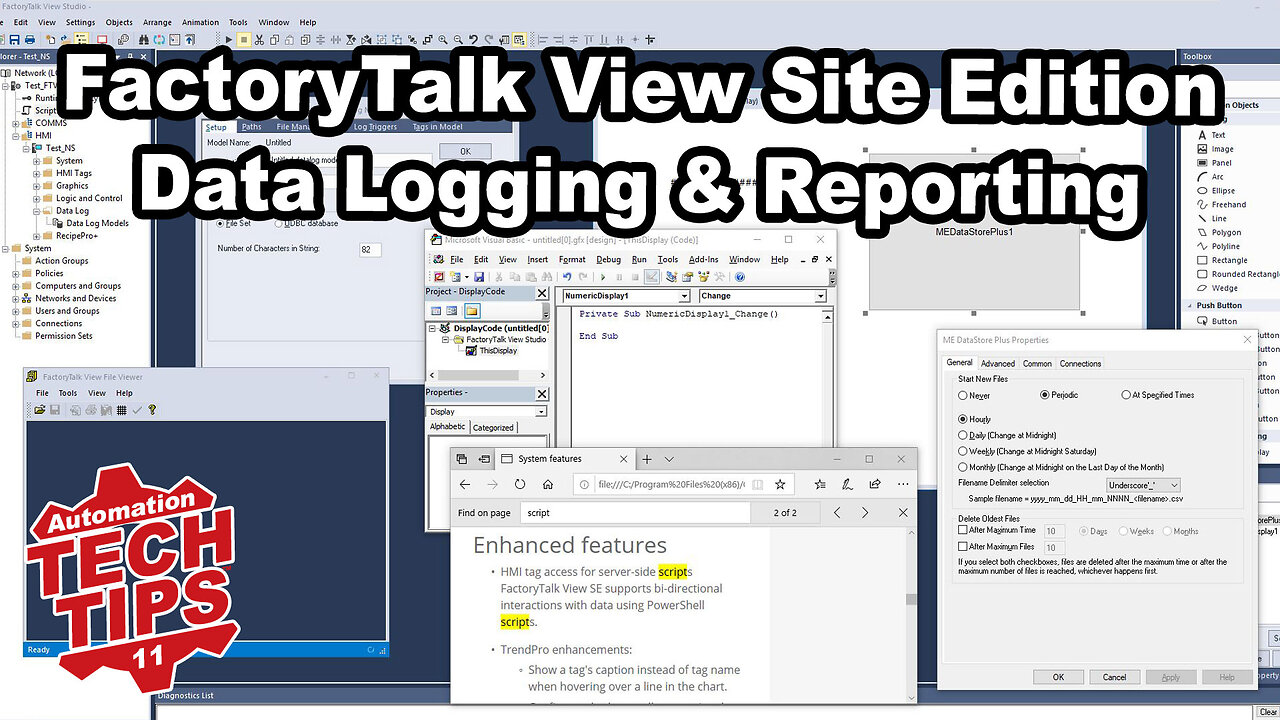Click the grid icon in File Viewer toolbar
The height and width of the screenshot is (720, 1280).
click(x=121, y=410)
